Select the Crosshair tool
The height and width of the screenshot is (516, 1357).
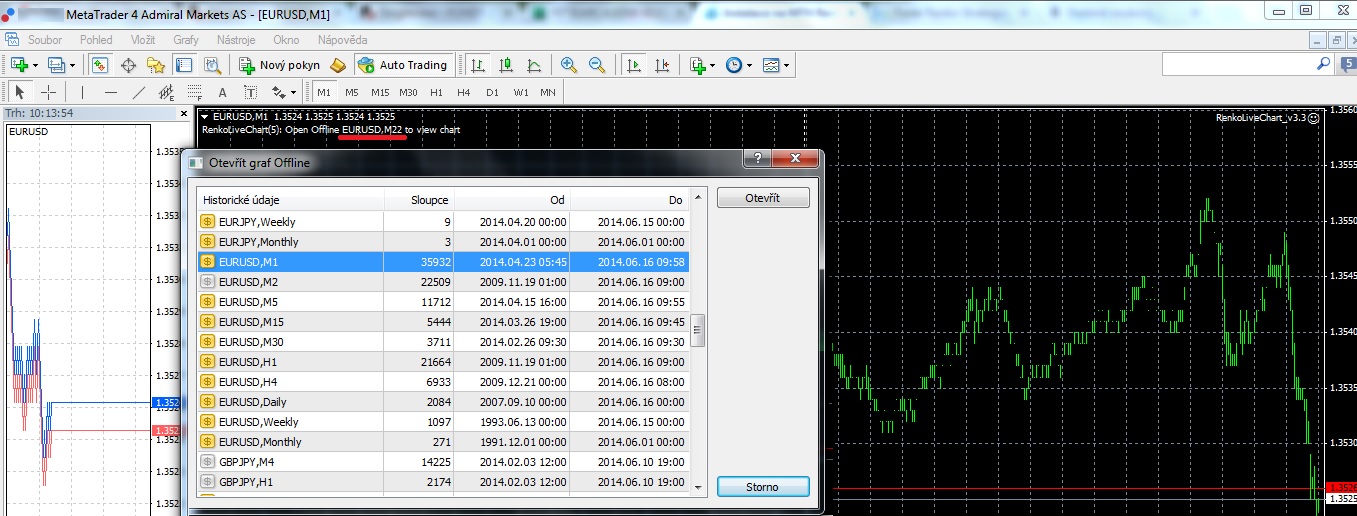(47, 92)
